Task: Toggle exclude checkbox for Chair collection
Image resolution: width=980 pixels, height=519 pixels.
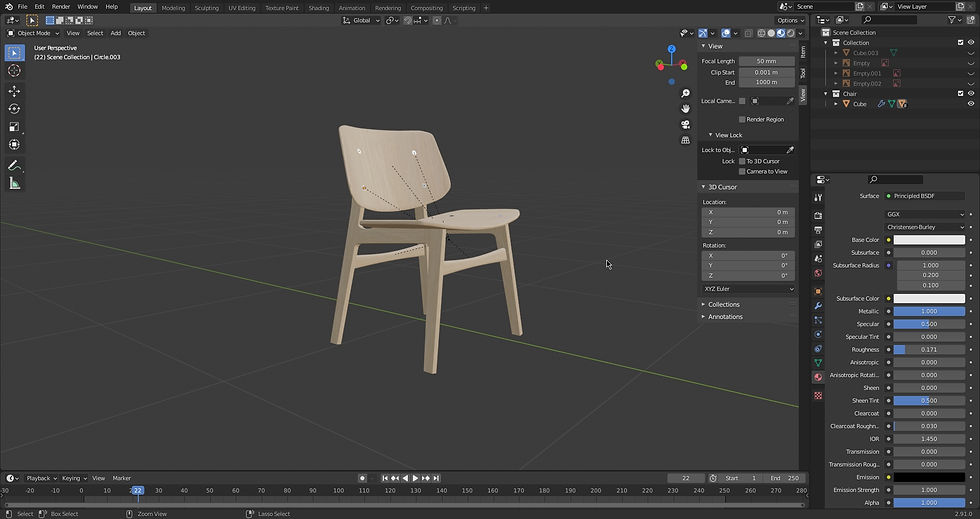Action: [x=961, y=94]
